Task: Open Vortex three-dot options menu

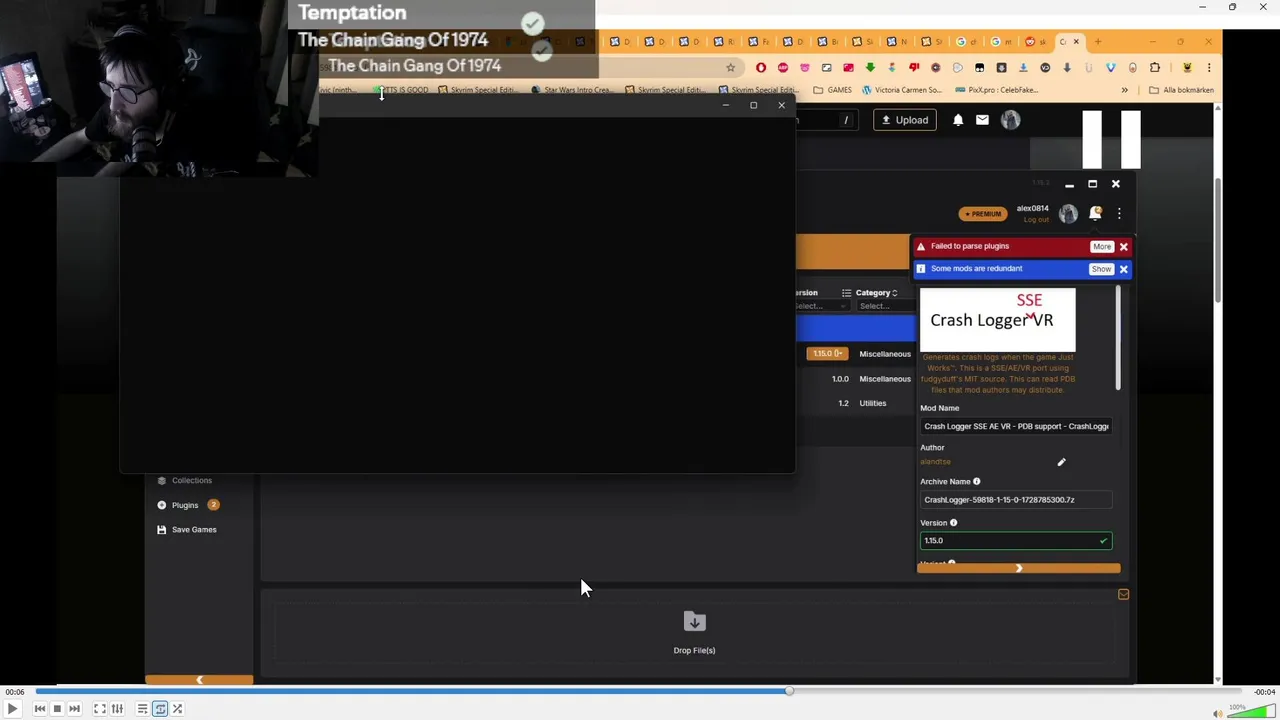Action: click(x=1119, y=213)
